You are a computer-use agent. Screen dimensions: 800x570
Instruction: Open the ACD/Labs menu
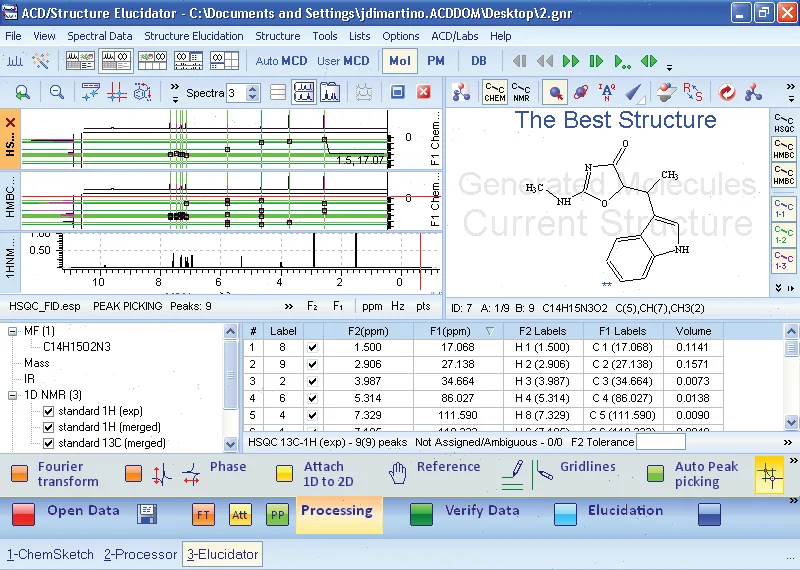pos(455,36)
